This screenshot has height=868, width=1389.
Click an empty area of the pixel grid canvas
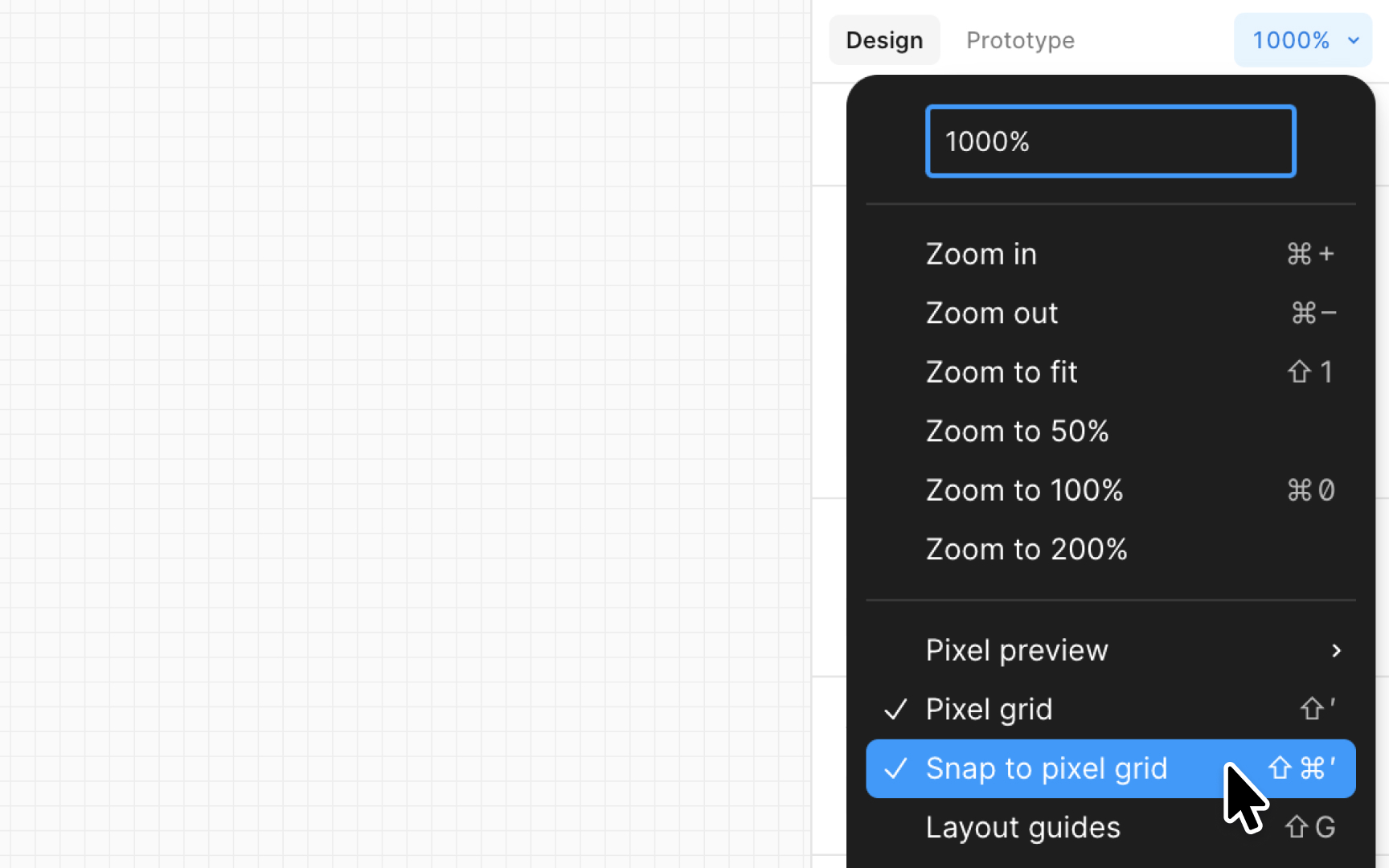402,434
